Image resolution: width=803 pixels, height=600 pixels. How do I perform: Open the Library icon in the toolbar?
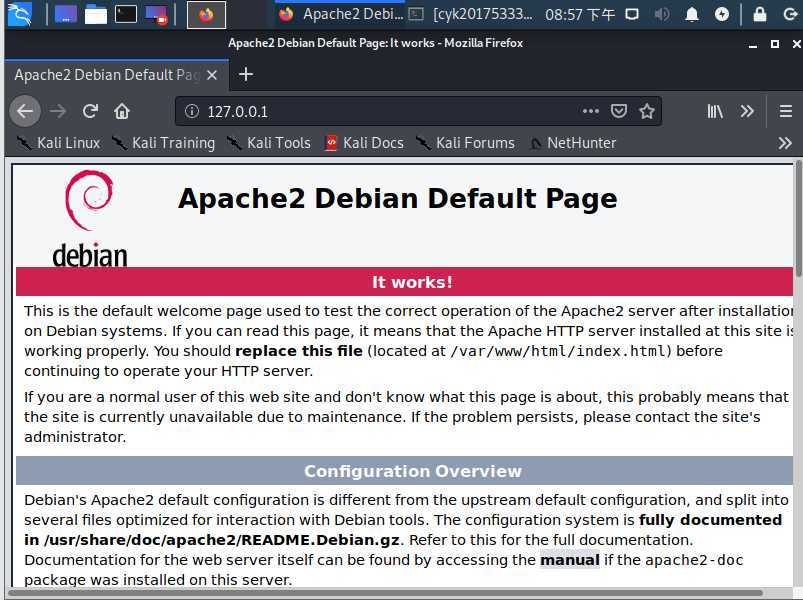coord(714,111)
